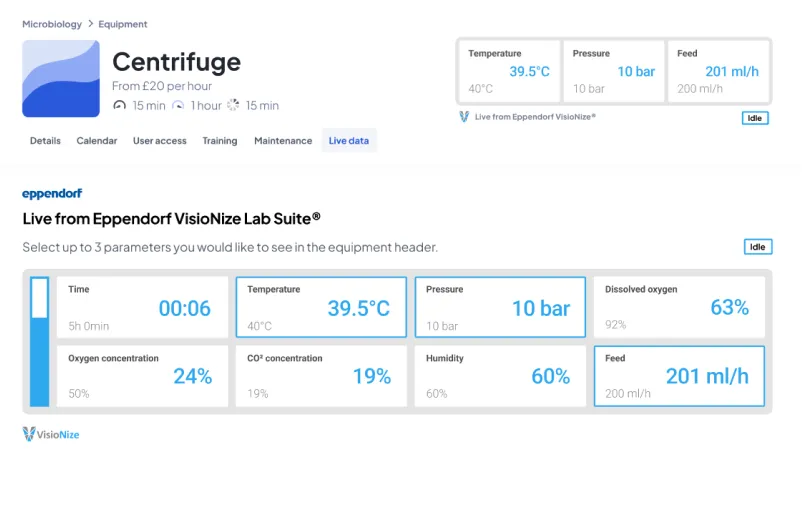Deselect the Feed parameter tile

(678, 376)
